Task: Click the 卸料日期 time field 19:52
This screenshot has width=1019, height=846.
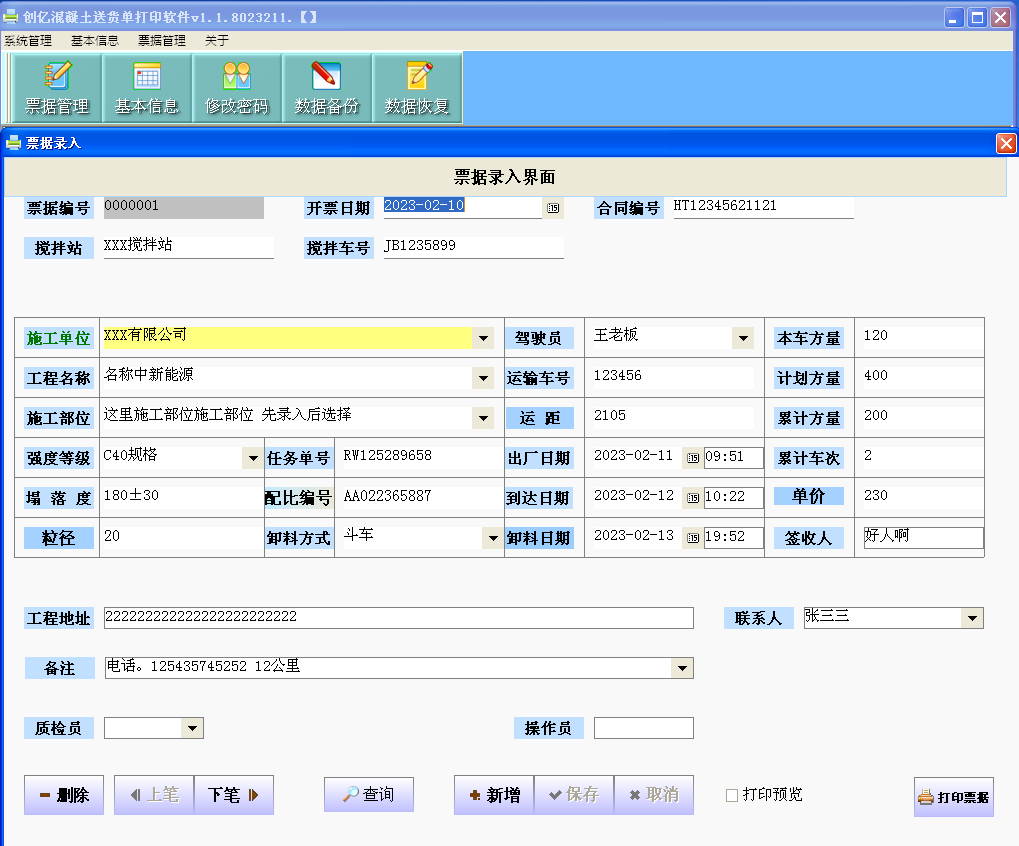Action: pyautogui.click(x=733, y=538)
